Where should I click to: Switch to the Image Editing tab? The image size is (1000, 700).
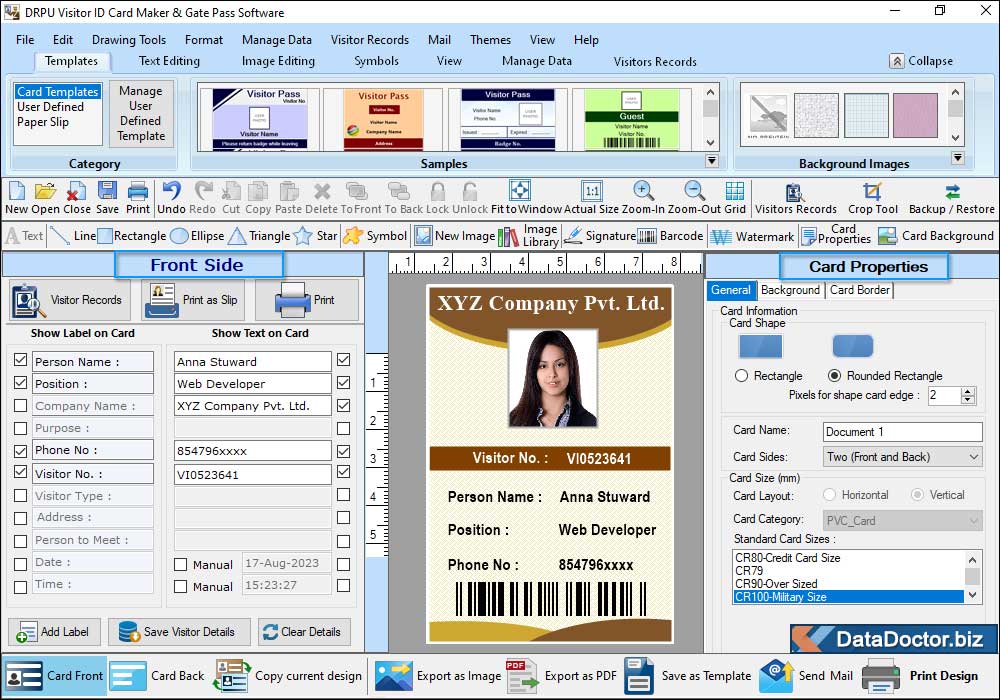278,61
